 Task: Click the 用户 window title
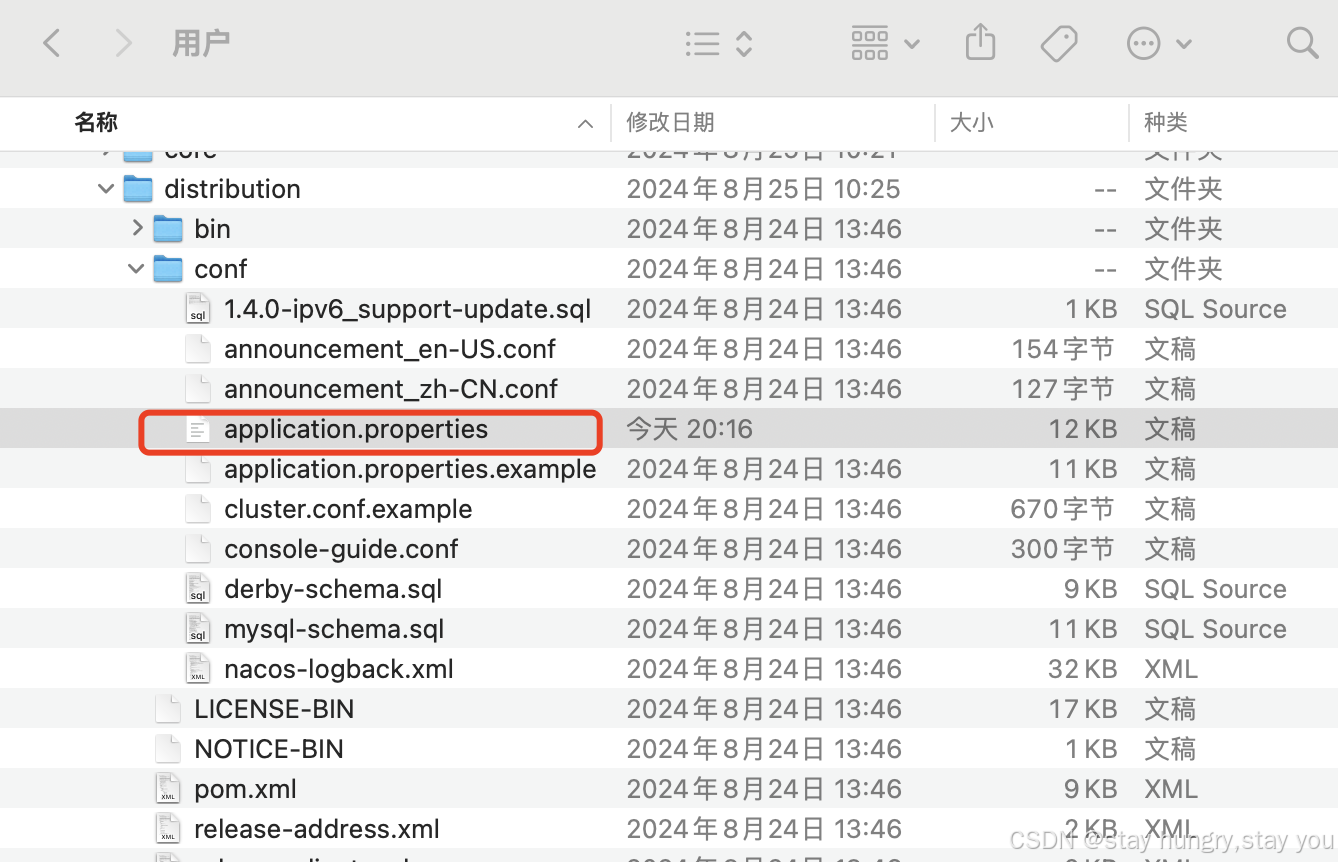coord(201,43)
